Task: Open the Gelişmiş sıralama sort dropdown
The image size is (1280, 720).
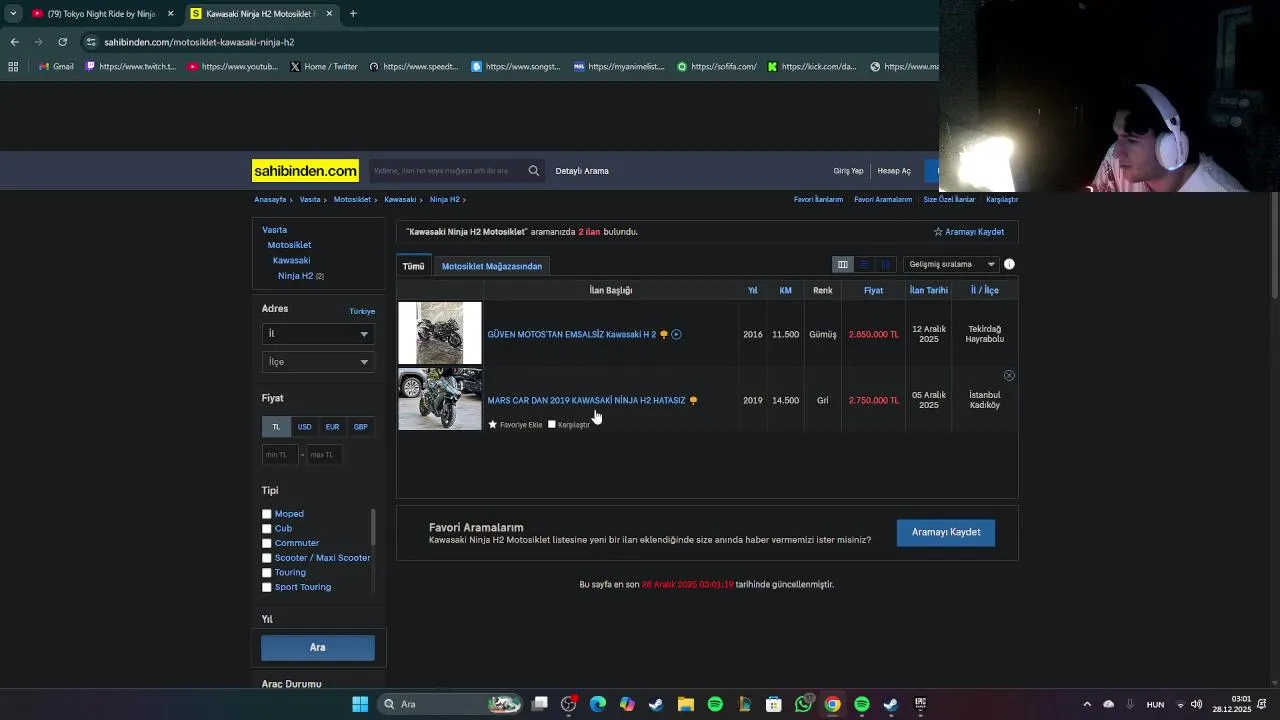Action: pyautogui.click(x=950, y=264)
